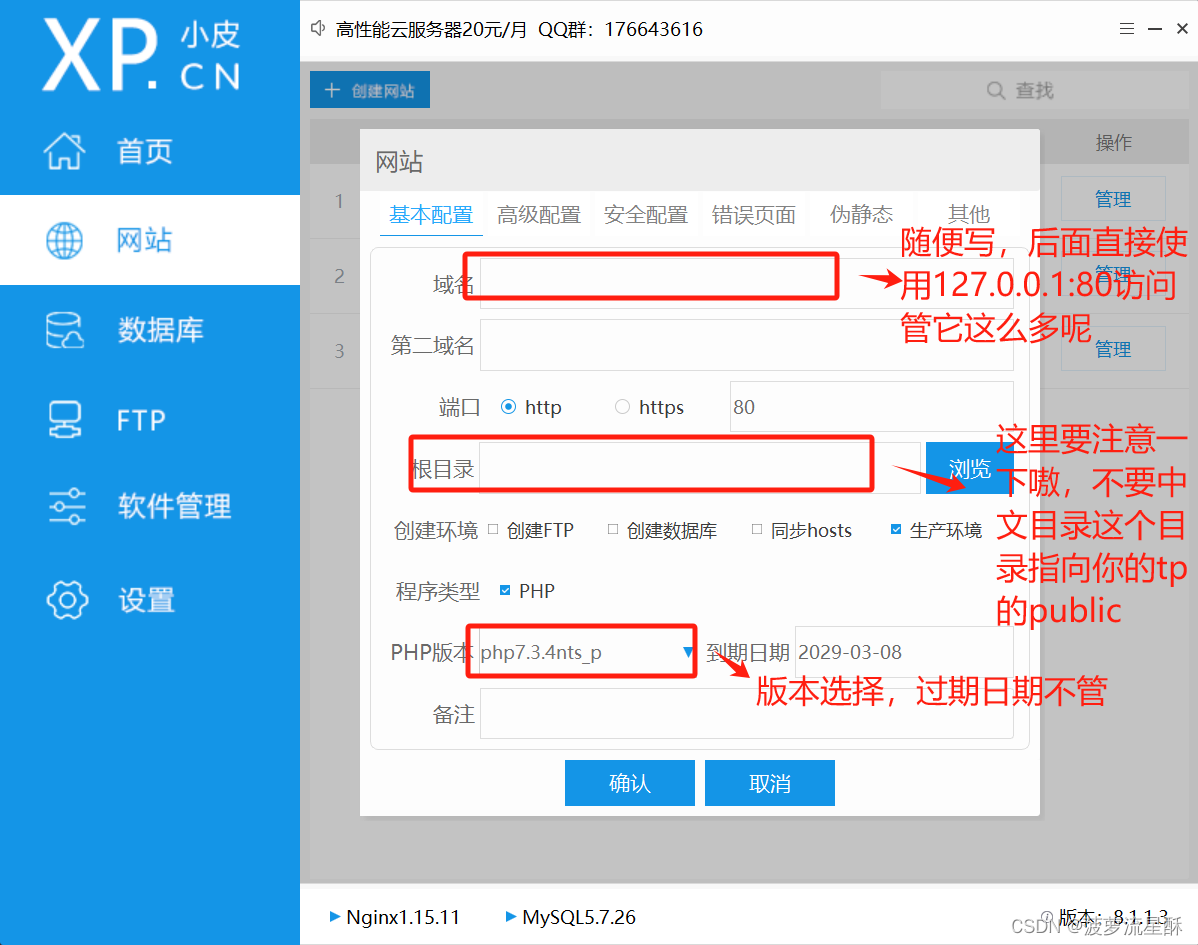Select the http port radio button

click(x=508, y=406)
